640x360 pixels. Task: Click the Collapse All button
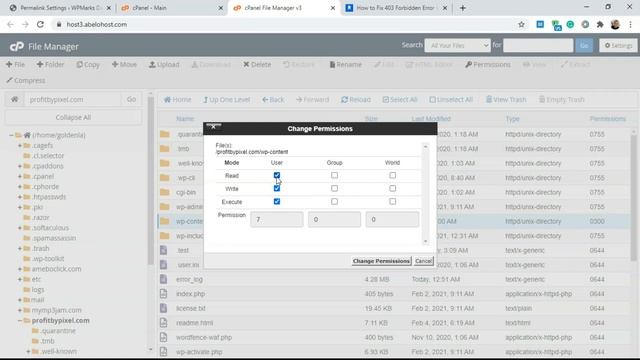point(73,117)
